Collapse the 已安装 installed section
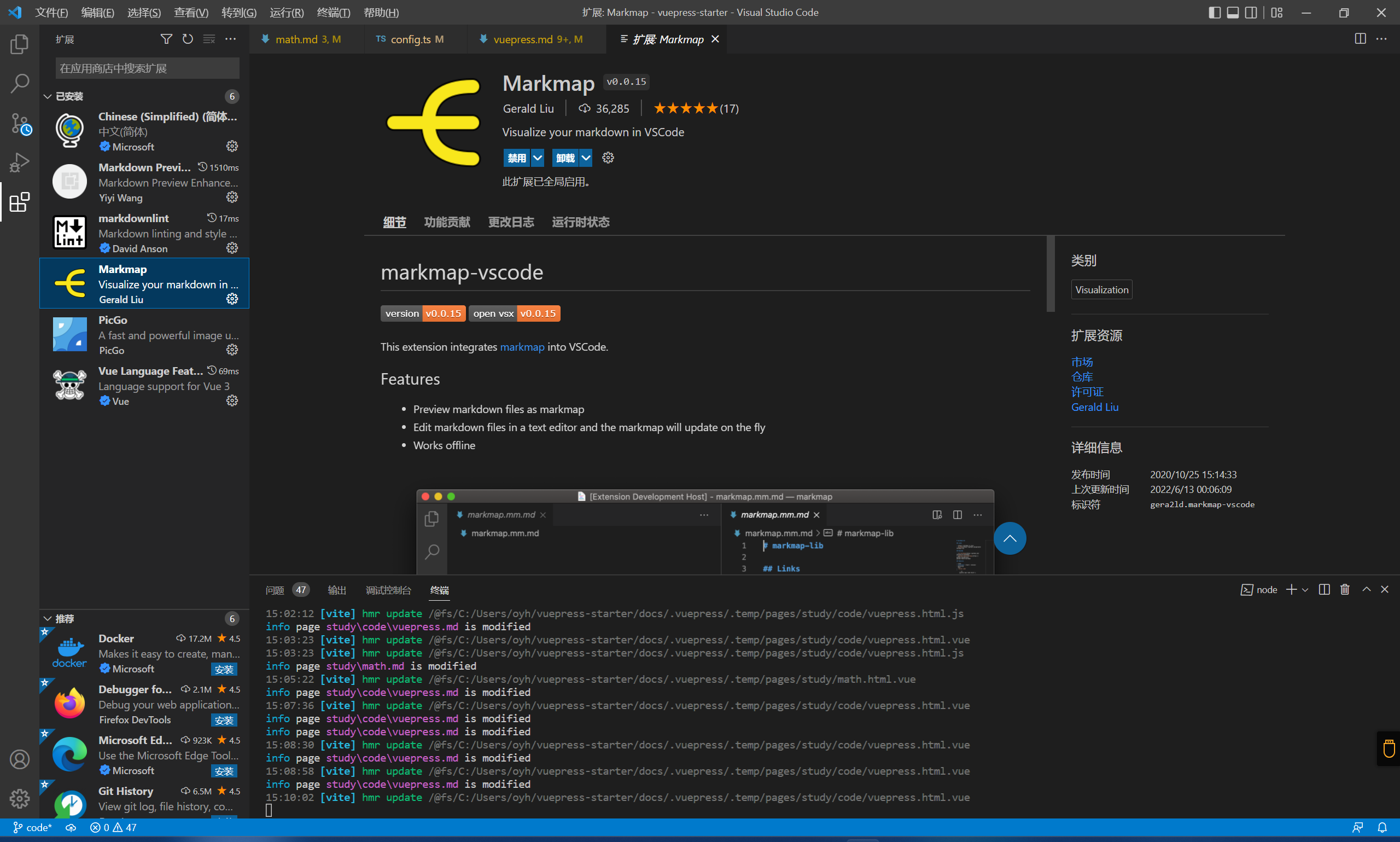This screenshot has width=1400, height=842. (48, 96)
